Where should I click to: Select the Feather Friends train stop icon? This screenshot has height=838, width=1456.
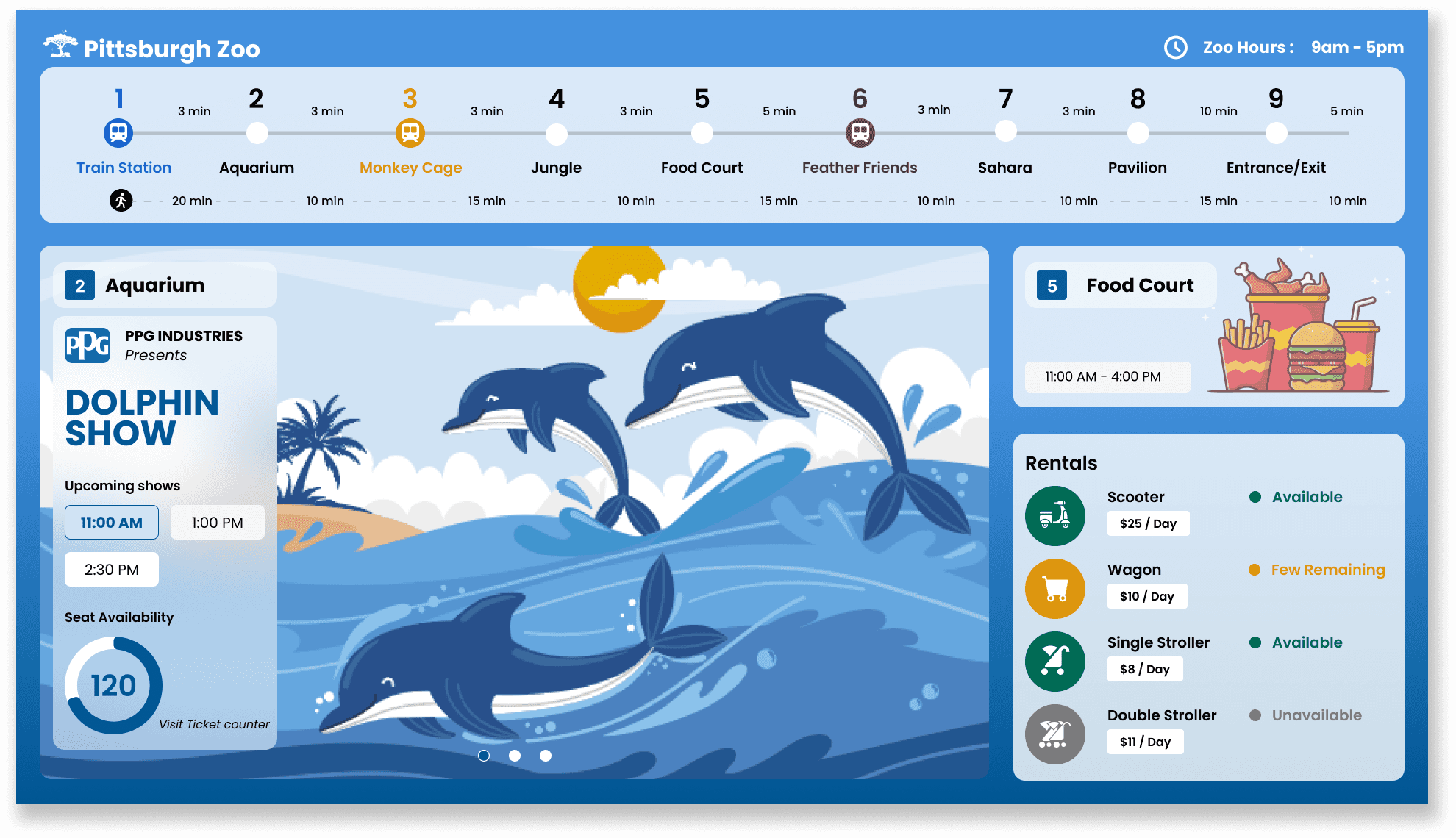click(x=860, y=133)
